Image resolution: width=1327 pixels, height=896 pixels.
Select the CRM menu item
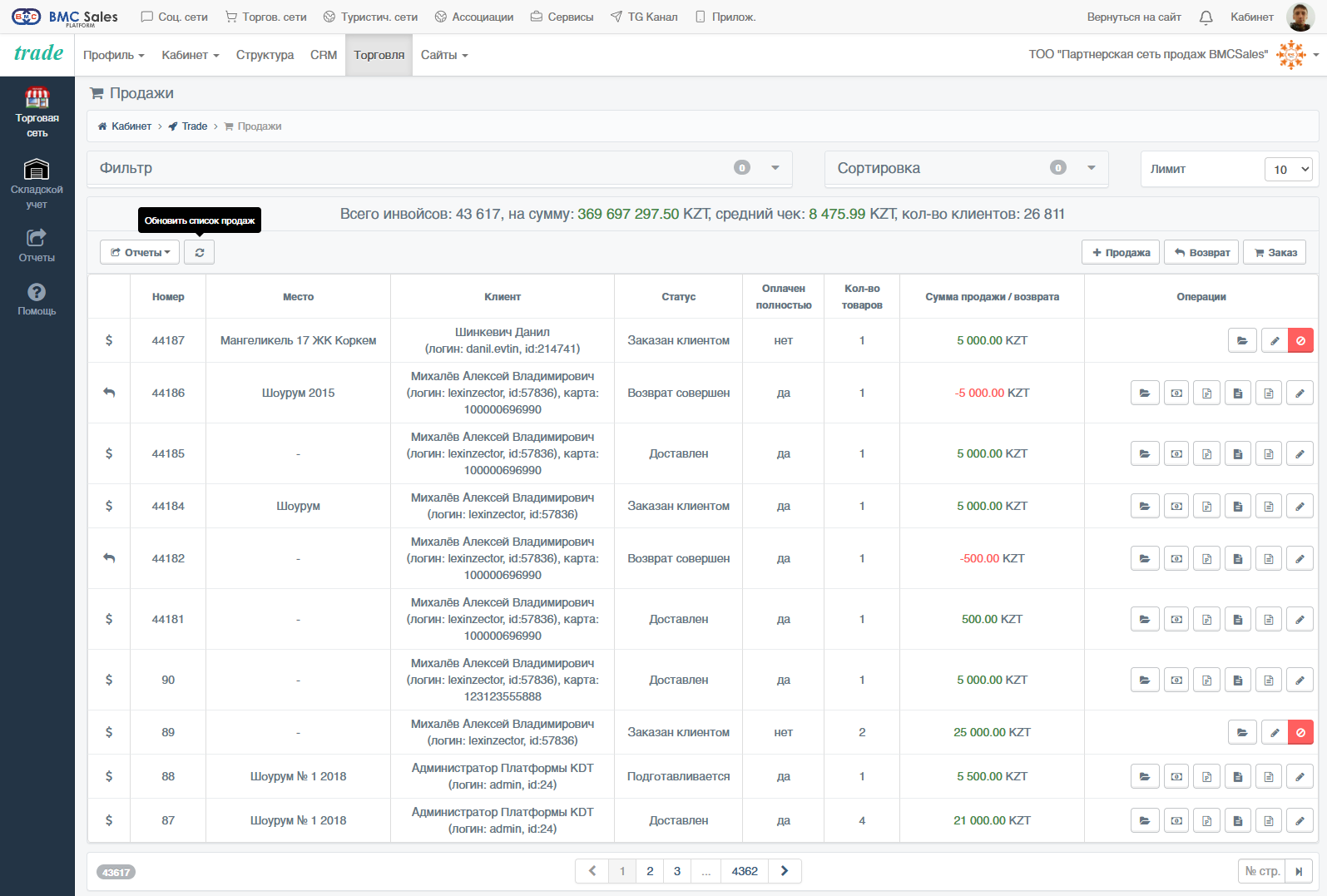[324, 55]
